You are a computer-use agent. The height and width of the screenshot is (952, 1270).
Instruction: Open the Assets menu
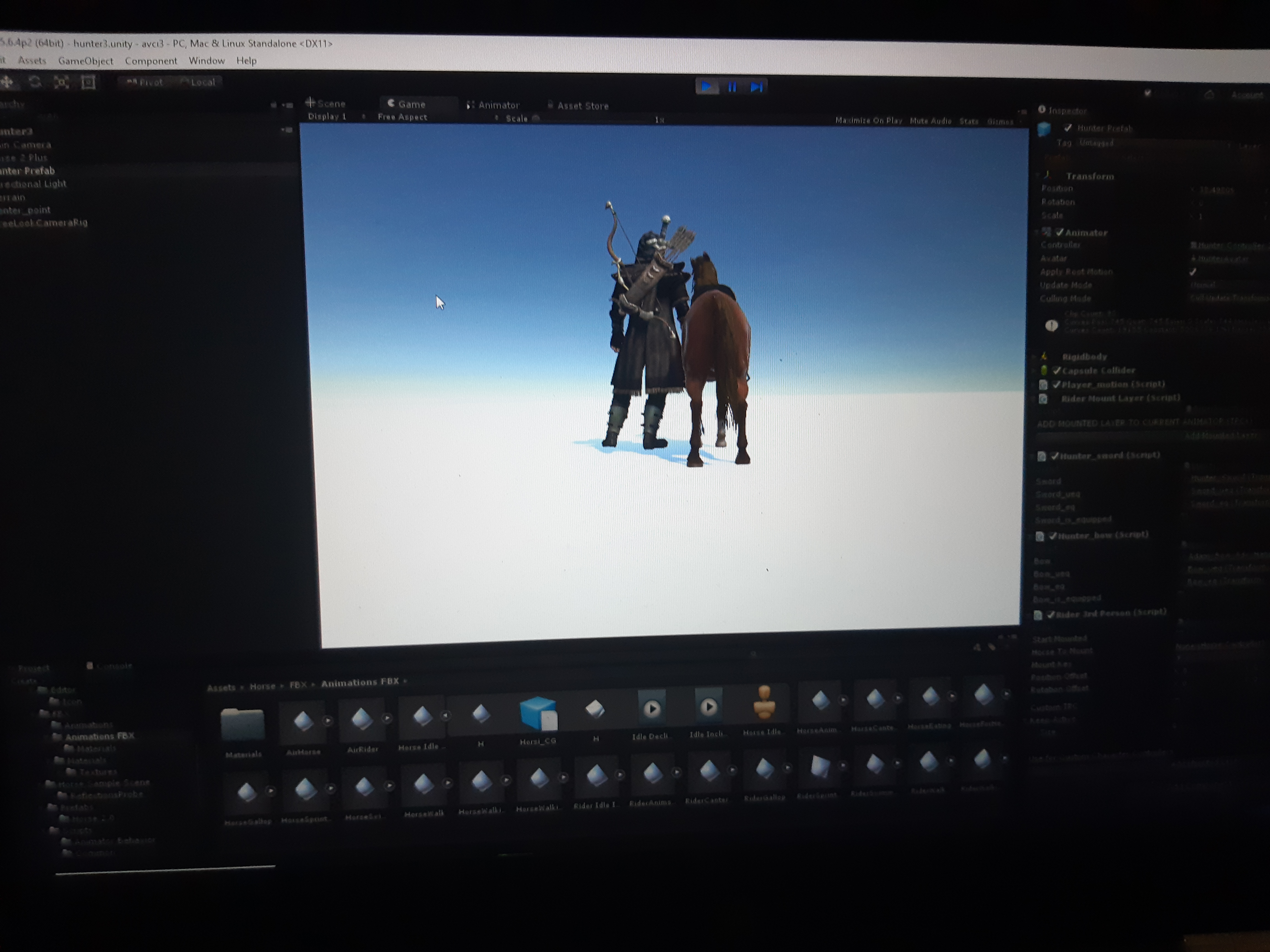point(32,60)
